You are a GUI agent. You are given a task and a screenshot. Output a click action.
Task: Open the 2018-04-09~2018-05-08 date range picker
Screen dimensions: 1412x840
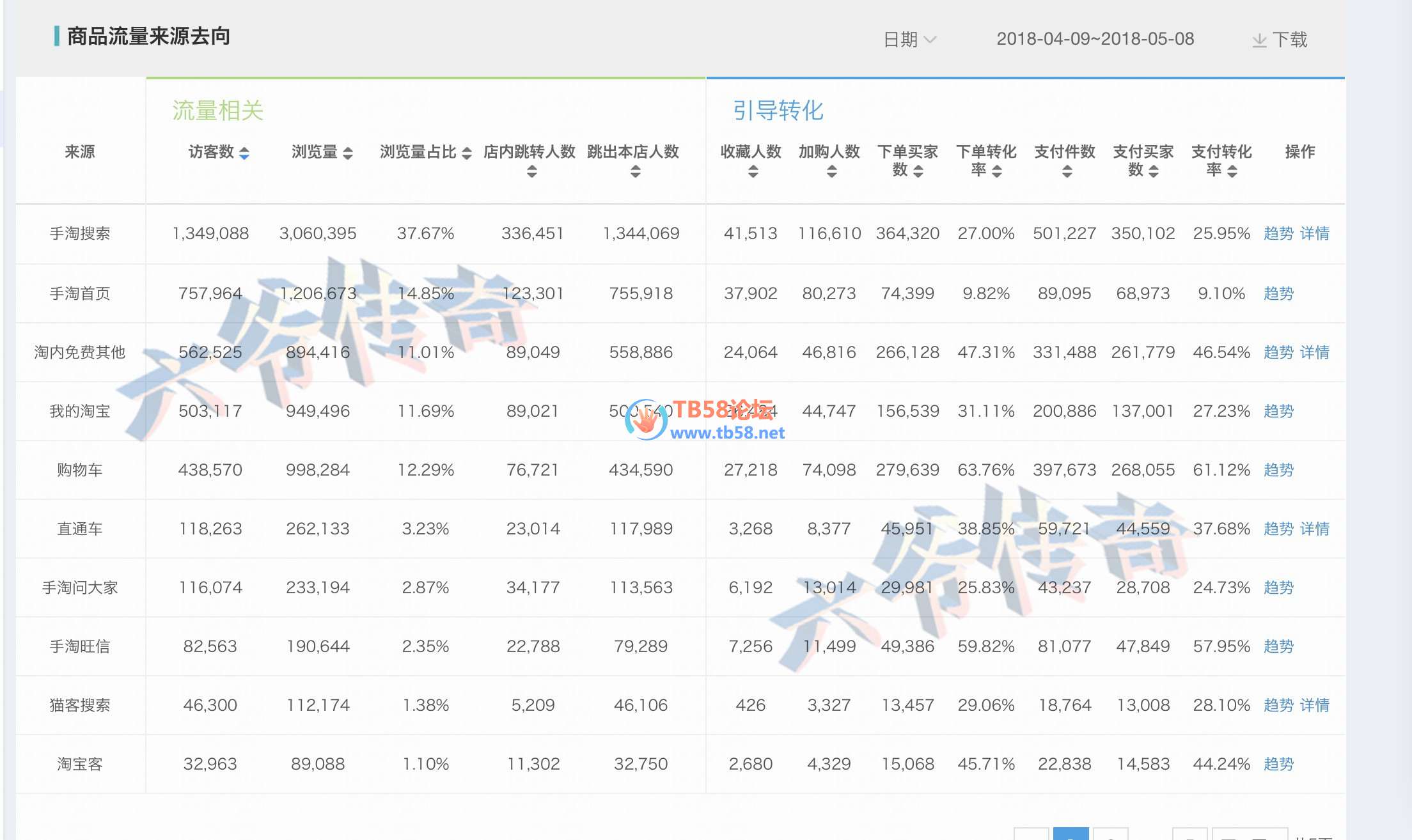click(1095, 39)
